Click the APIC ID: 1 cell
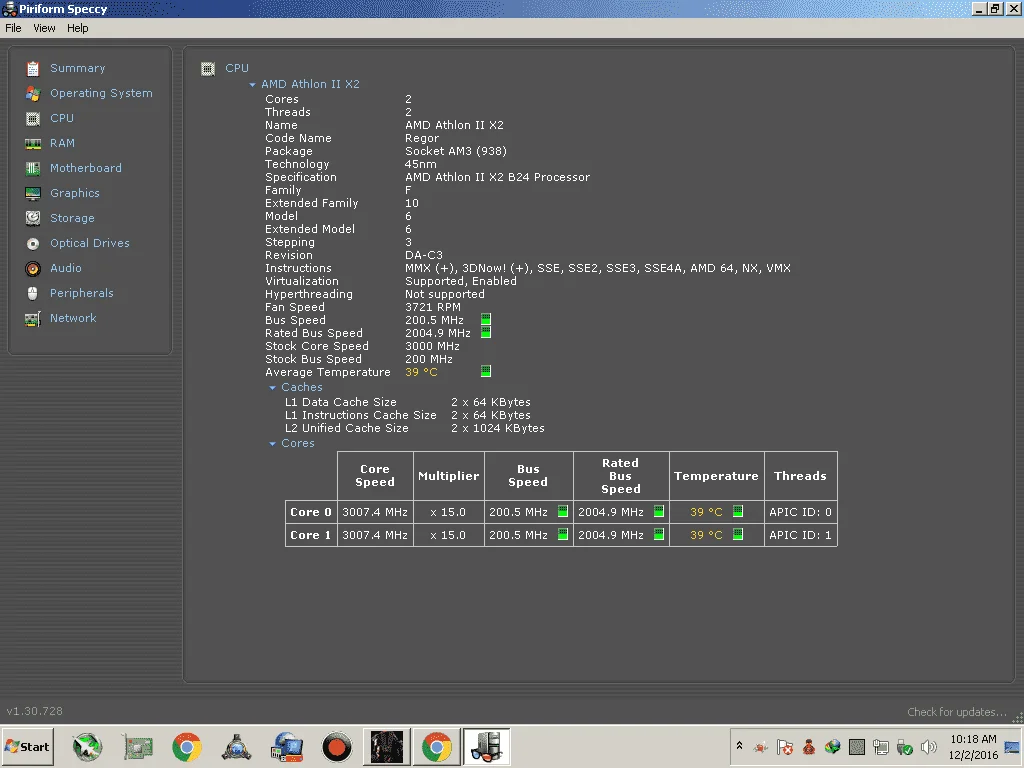The image size is (1024, 768). [800, 535]
